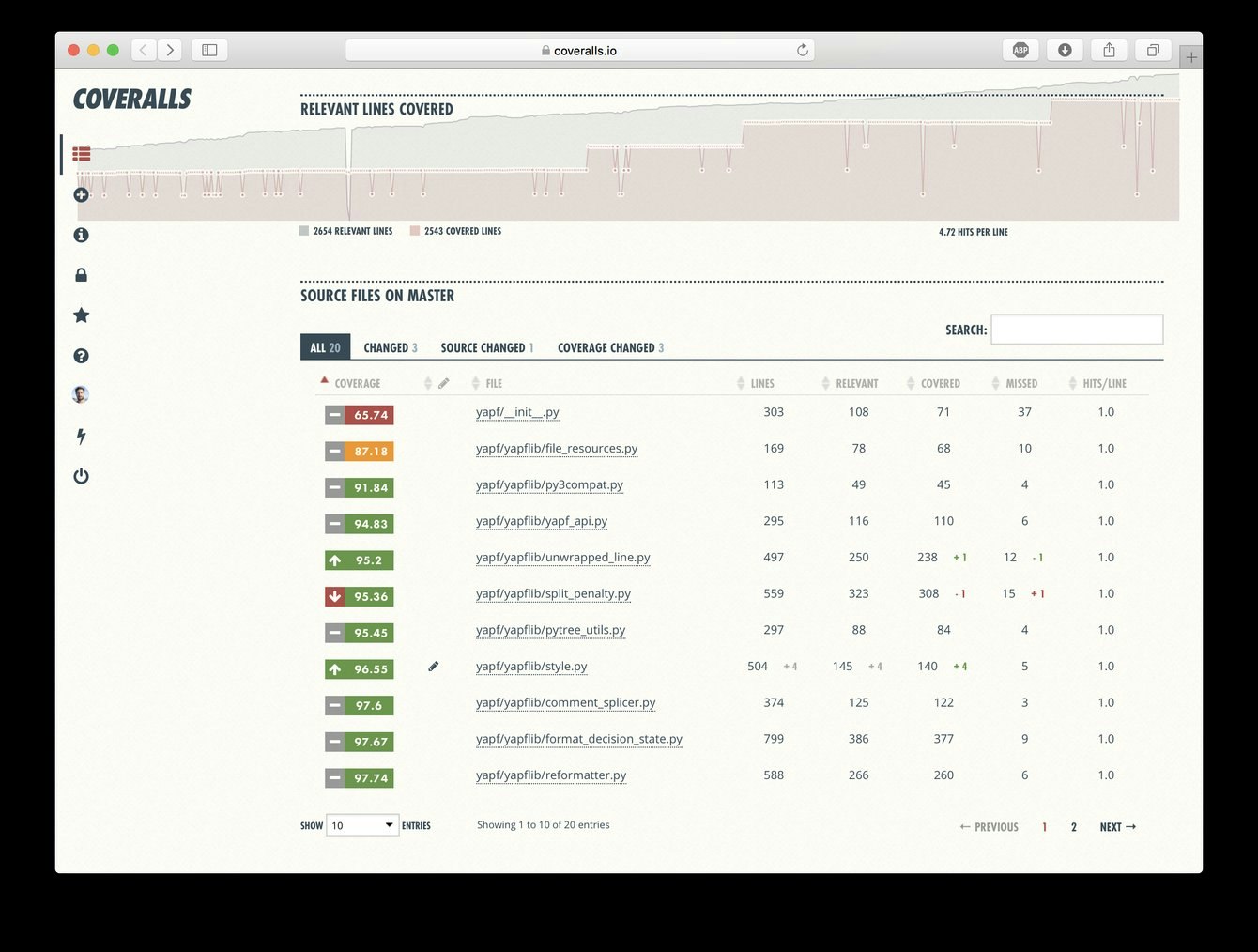Open yapf/yapflib/file_resources.py link

[557, 449]
